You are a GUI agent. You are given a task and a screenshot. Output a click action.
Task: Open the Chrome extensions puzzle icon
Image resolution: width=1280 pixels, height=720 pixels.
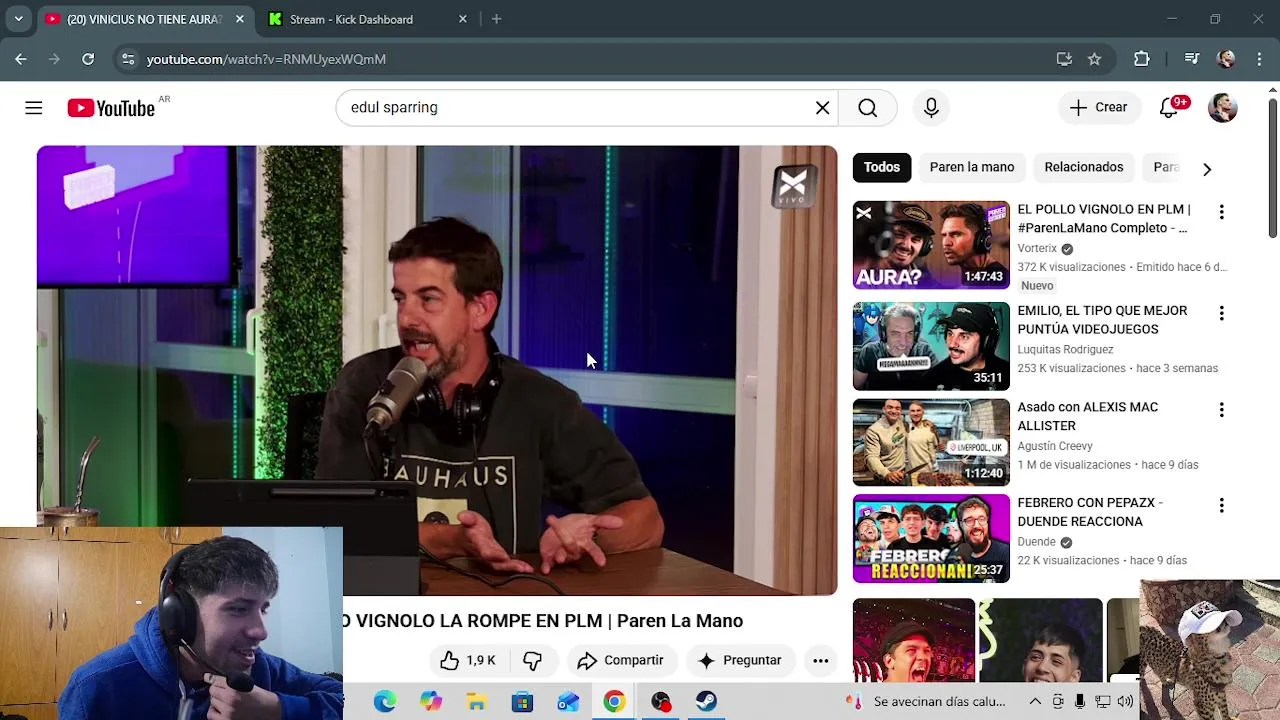pos(1141,59)
